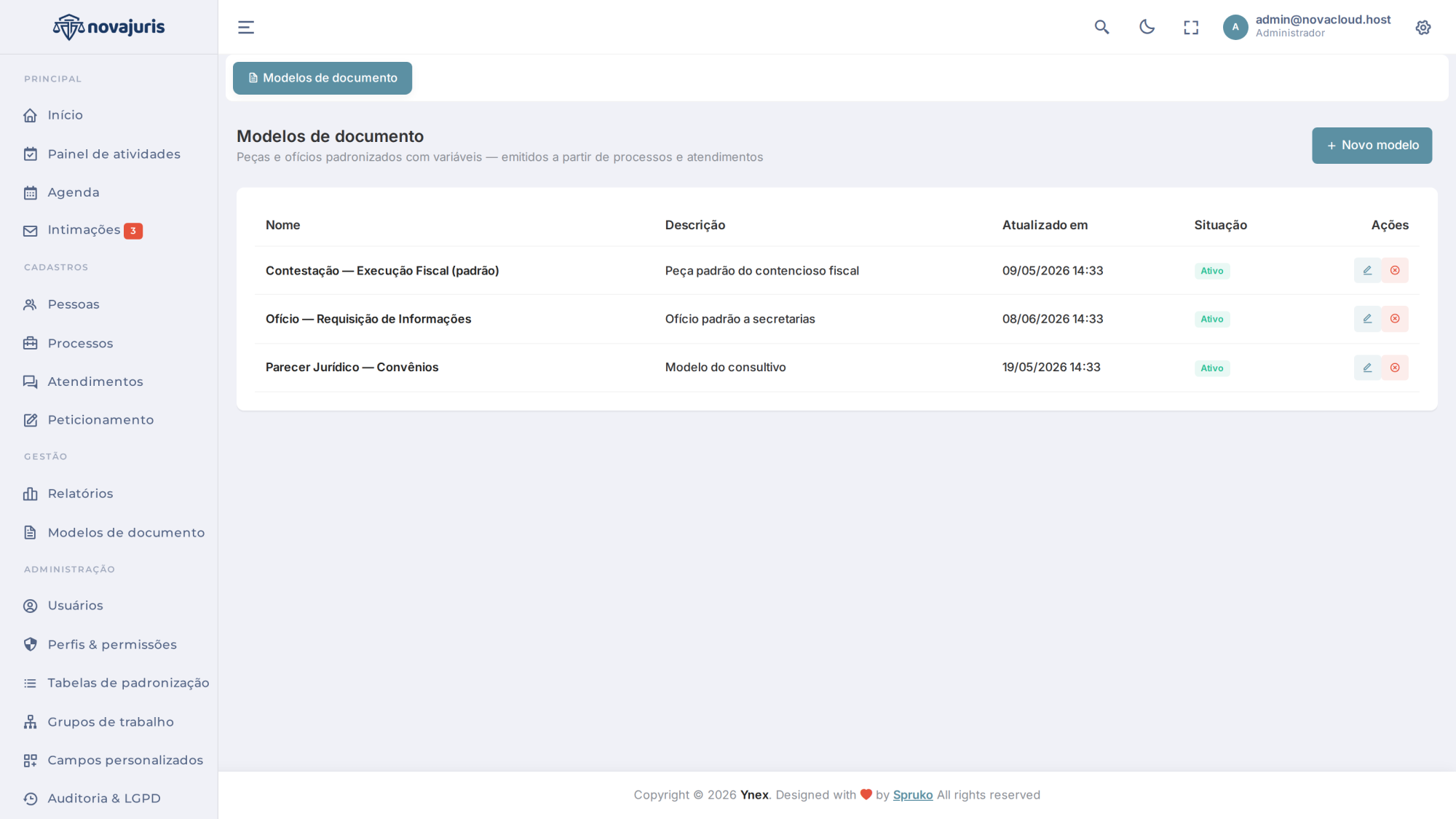1456x819 pixels.
Task: Click the Grupos de trabalho hierarchy icon
Action: (x=30, y=722)
